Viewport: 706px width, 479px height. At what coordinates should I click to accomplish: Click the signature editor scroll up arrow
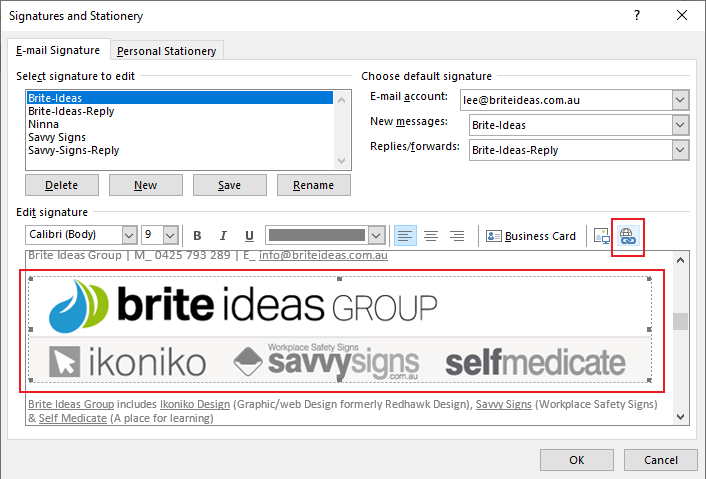680,260
